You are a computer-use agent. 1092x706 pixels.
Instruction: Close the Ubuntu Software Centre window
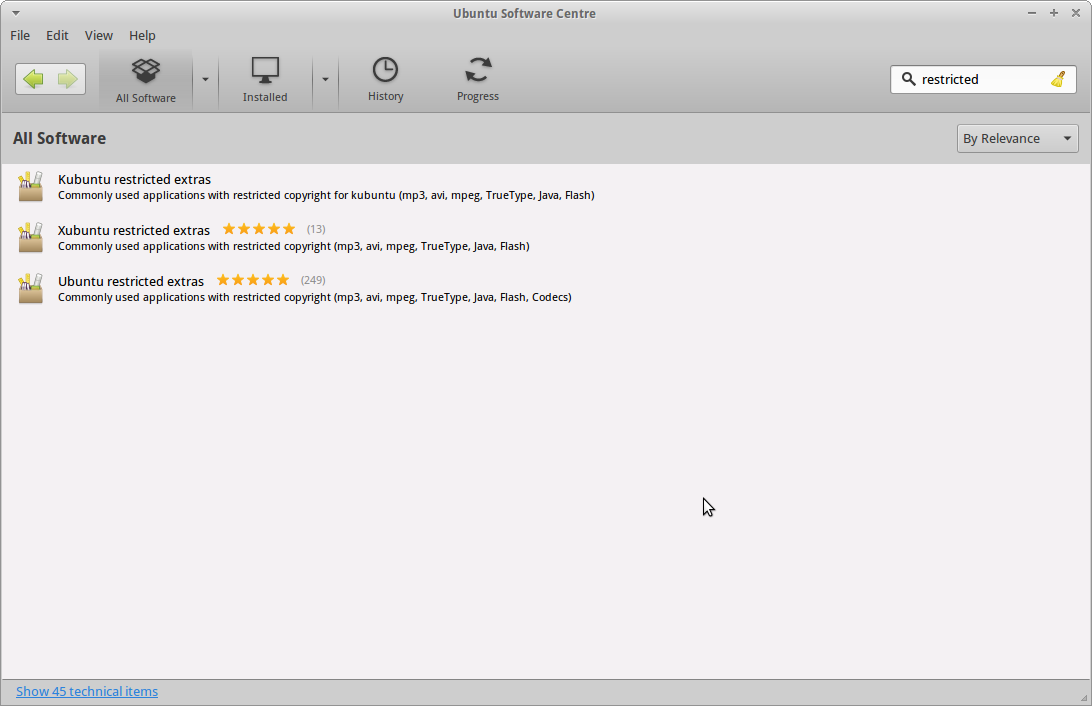pyautogui.click(x=1076, y=13)
